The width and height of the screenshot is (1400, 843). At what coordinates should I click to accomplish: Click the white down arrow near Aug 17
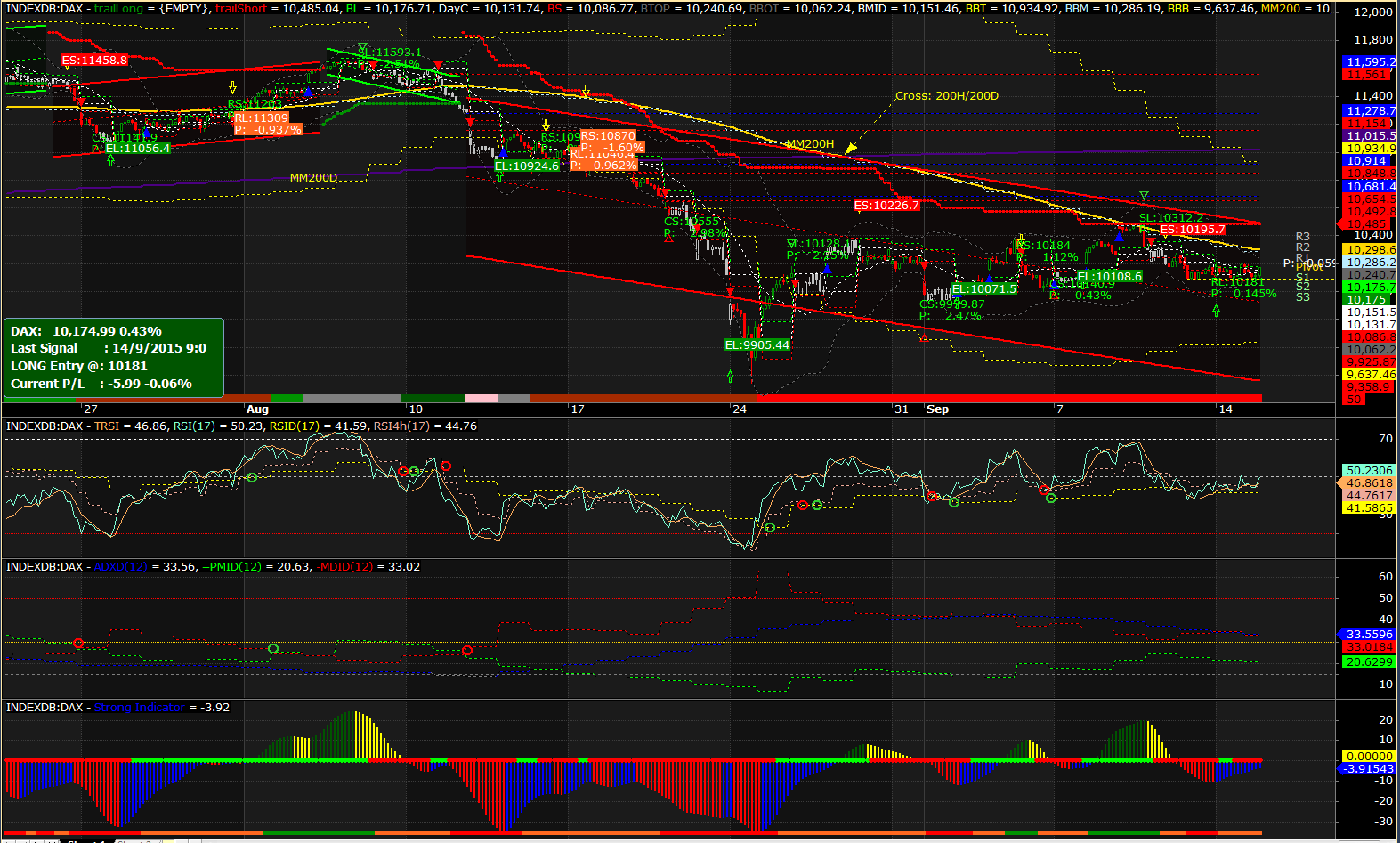point(586,91)
